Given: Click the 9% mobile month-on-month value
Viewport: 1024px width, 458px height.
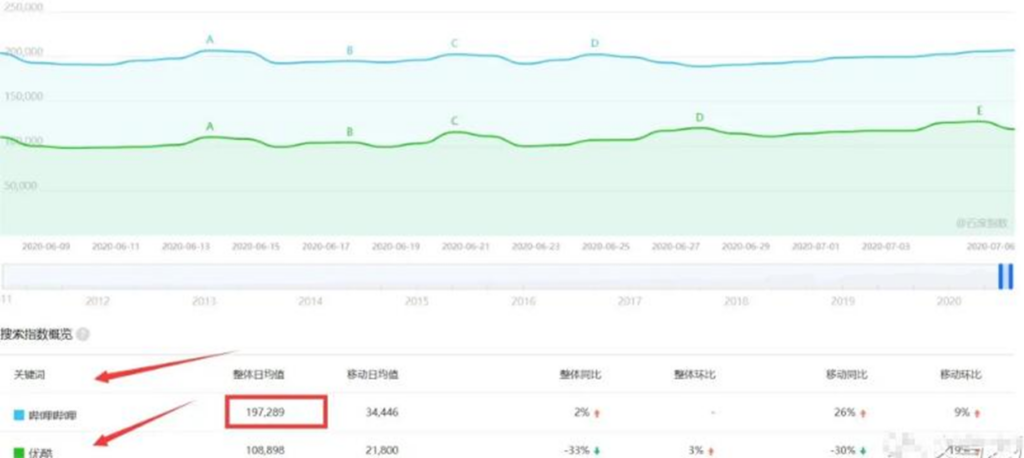Looking at the screenshot, I should point(963,412).
